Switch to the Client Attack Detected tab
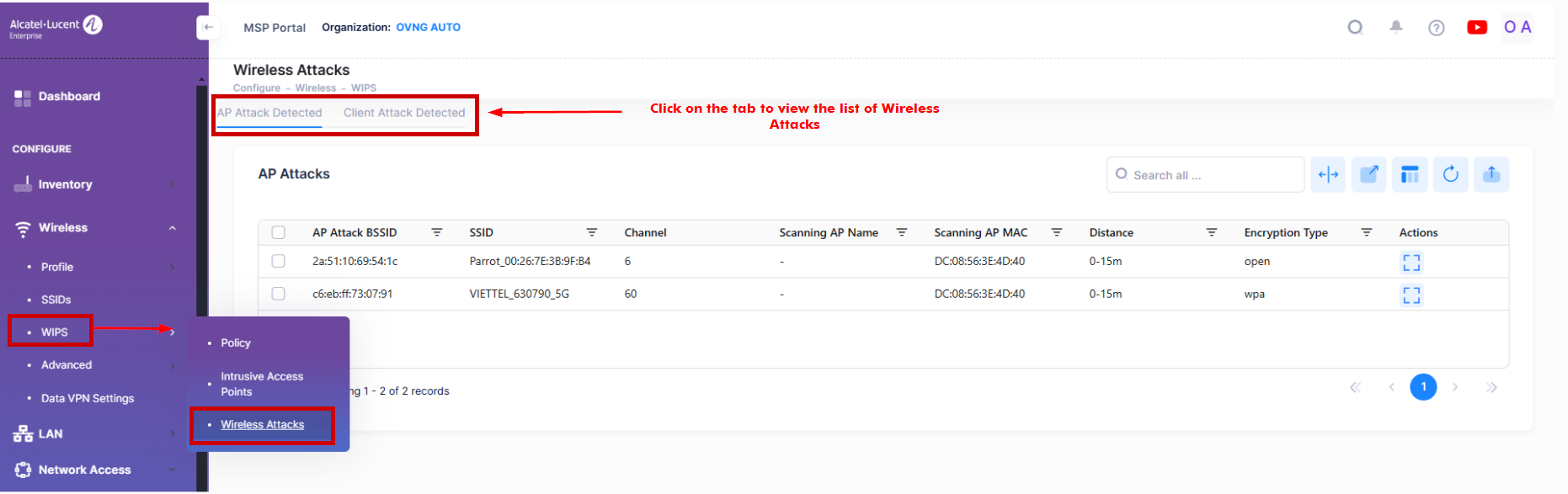Image resolution: width=1568 pixels, height=494 pixels. 404,112
